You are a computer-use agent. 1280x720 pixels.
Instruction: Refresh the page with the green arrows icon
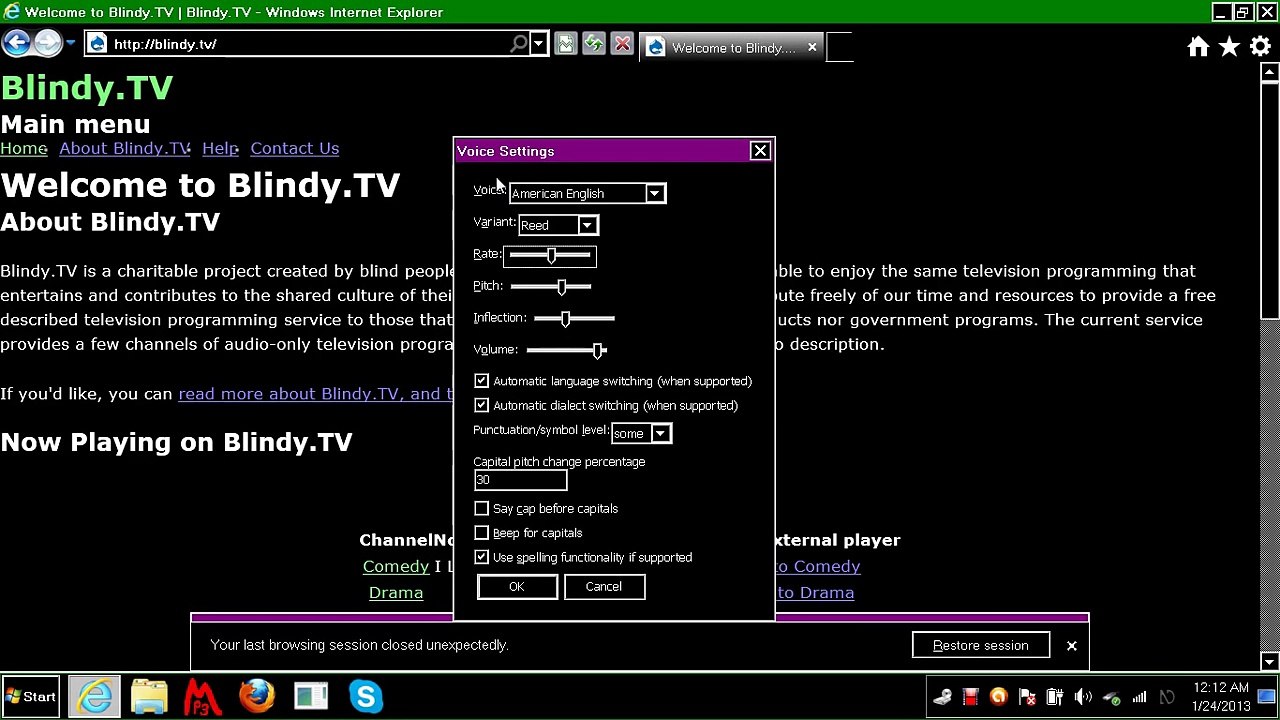pos(594,44)
